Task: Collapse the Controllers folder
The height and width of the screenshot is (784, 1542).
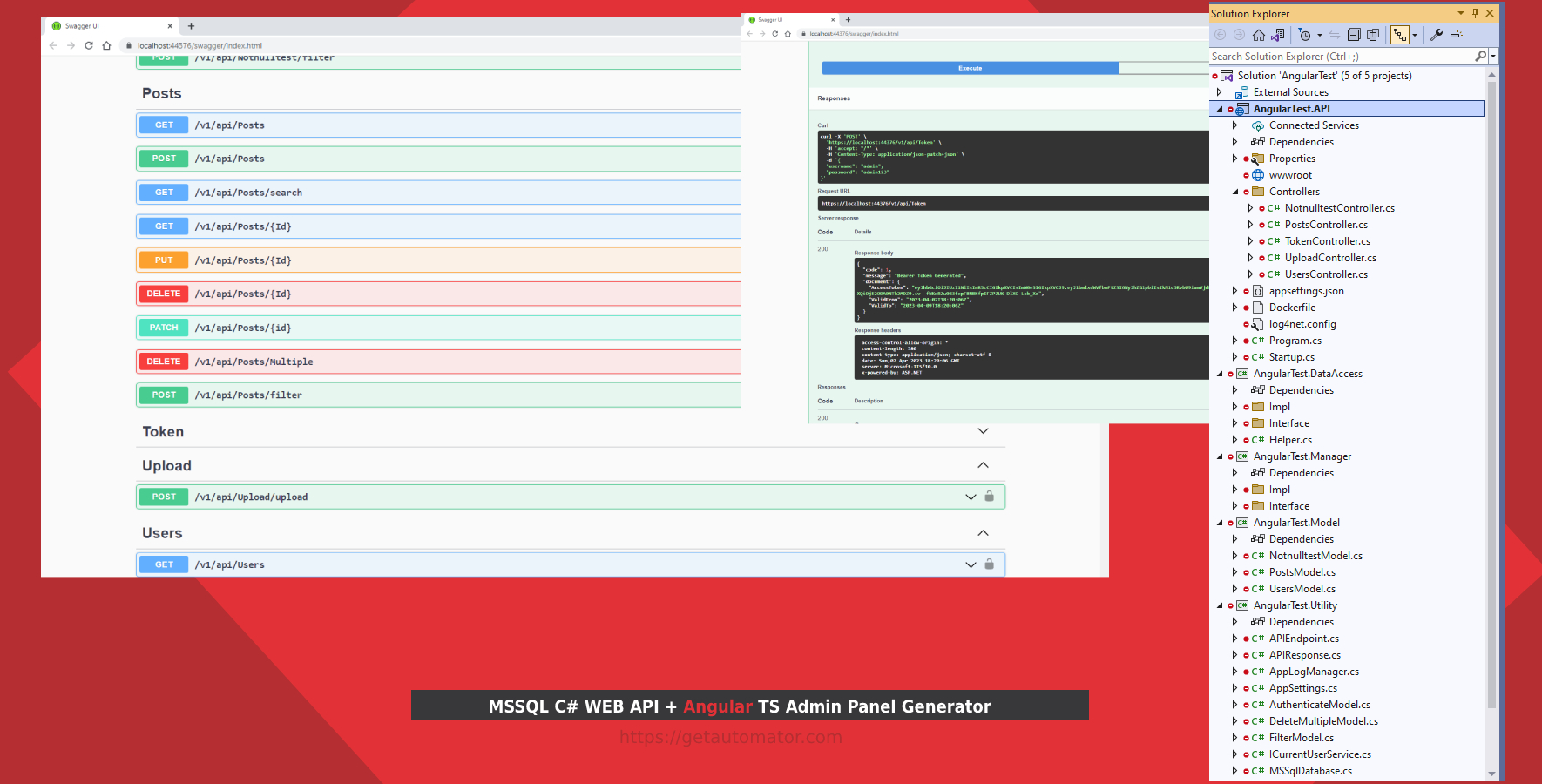Action: coord(1235,192)
